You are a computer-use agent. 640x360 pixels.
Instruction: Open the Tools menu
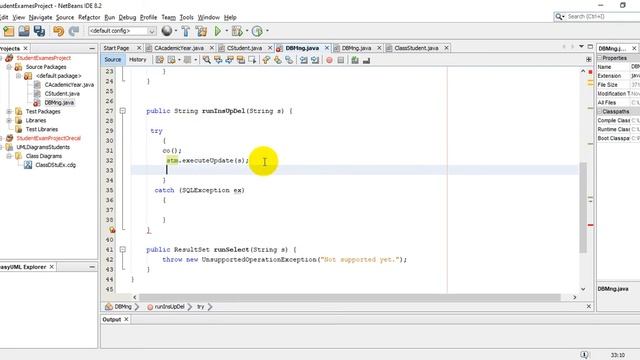(187, 17)
